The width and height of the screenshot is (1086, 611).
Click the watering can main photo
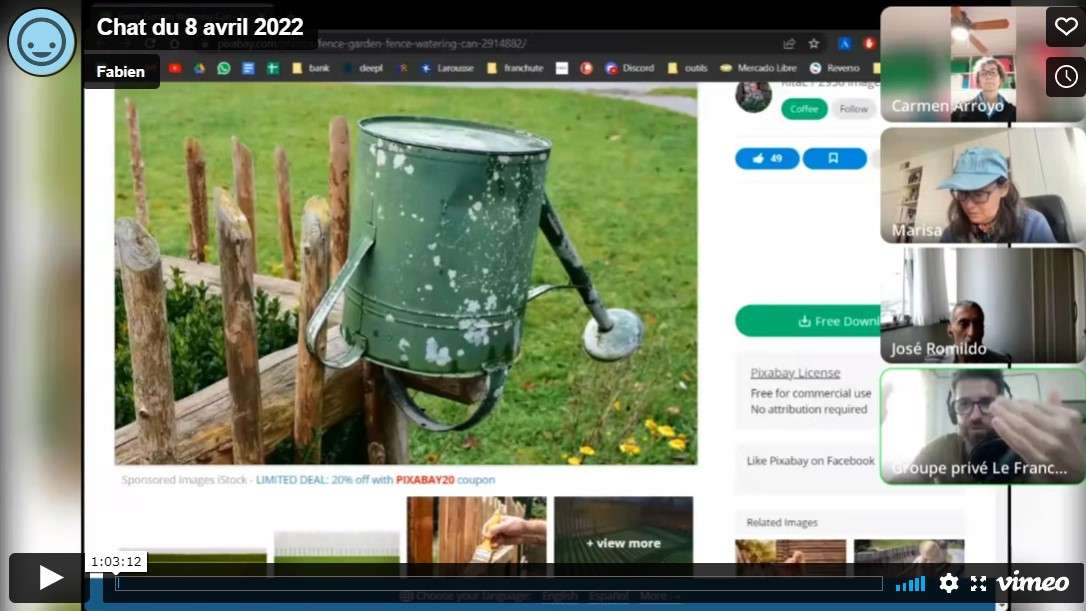coord(406,274)
